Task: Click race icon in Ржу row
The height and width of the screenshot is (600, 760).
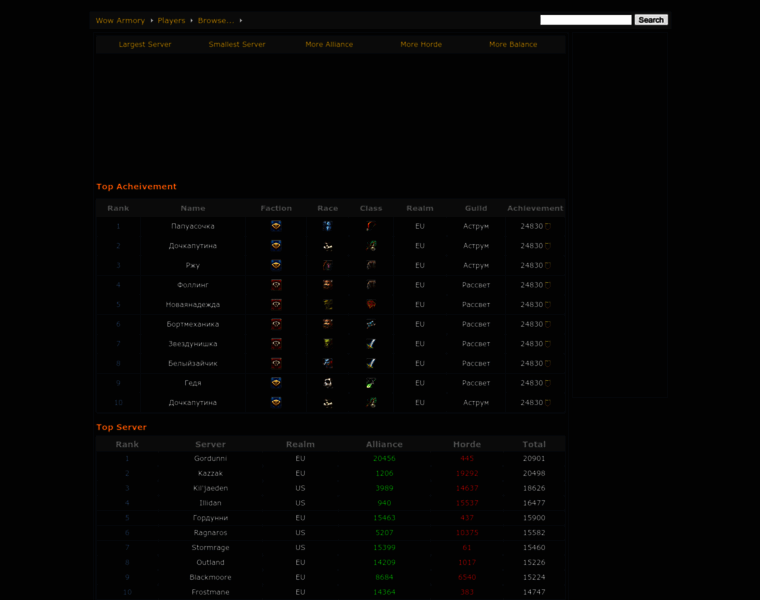Action: pyautogui.click(x=328, y=265)
